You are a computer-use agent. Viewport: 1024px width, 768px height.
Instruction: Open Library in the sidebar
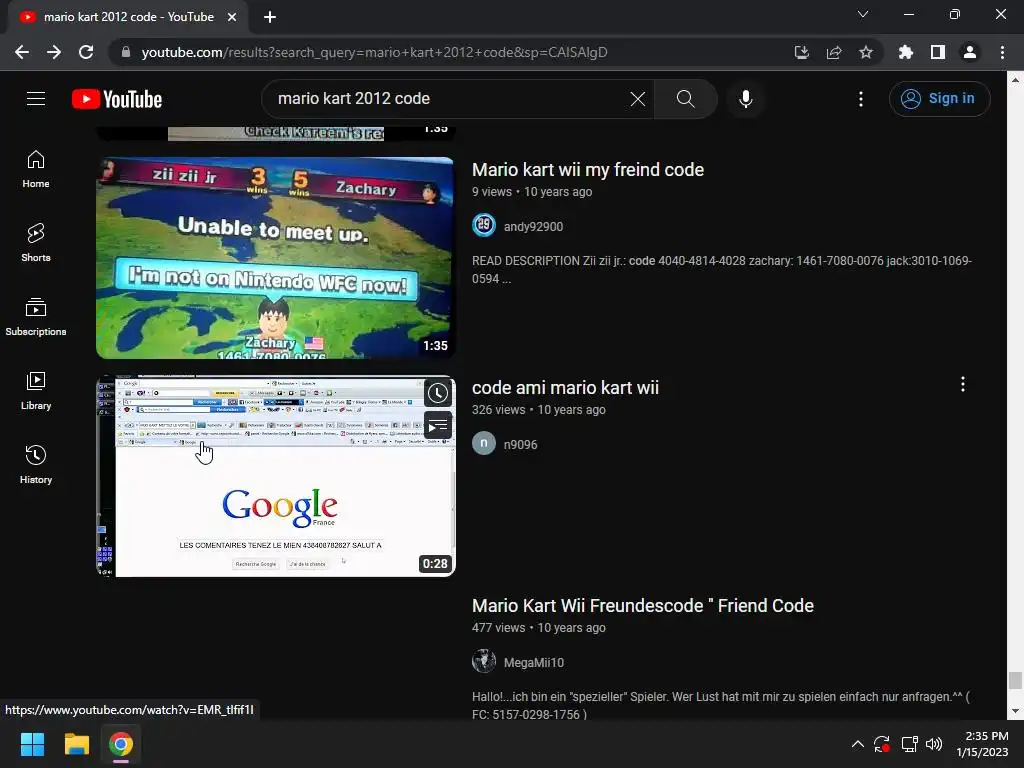click(36, 391)
